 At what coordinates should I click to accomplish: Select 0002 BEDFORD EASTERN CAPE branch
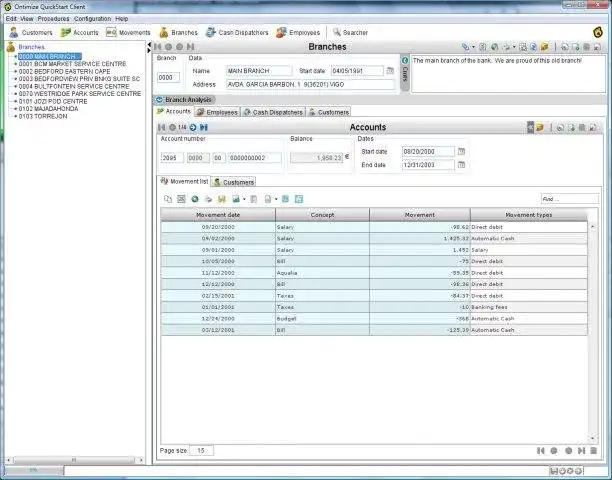[64, 71]
